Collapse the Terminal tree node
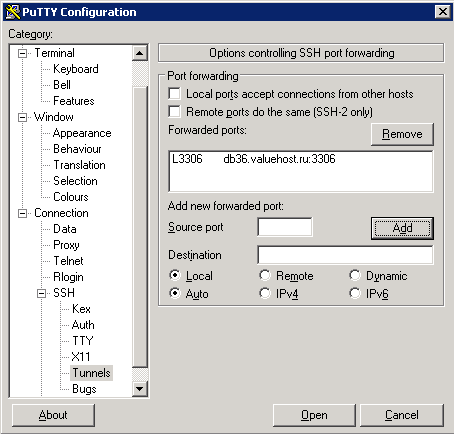This screenshot has width=454, height=434. [22, 53]
